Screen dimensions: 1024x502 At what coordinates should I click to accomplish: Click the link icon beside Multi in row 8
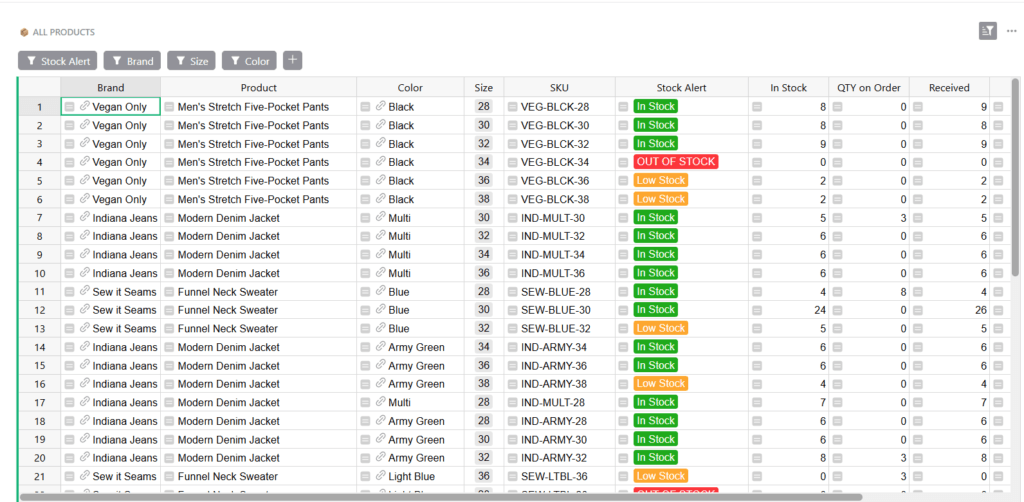(380, 235)
